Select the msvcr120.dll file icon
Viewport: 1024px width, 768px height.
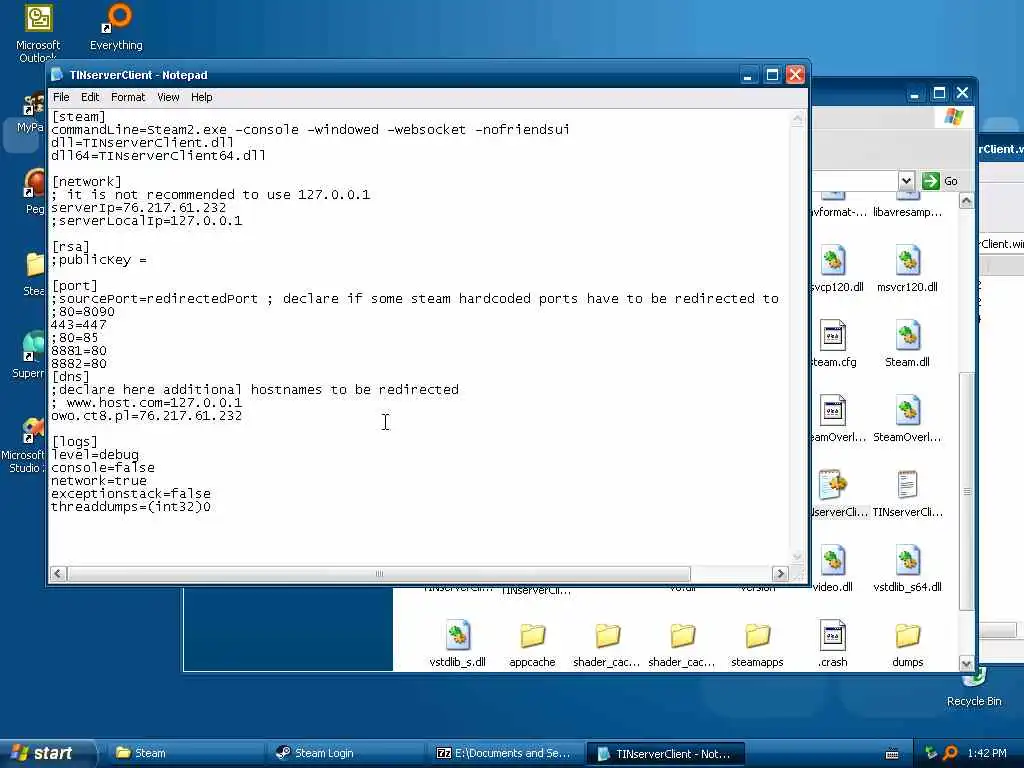907,261
